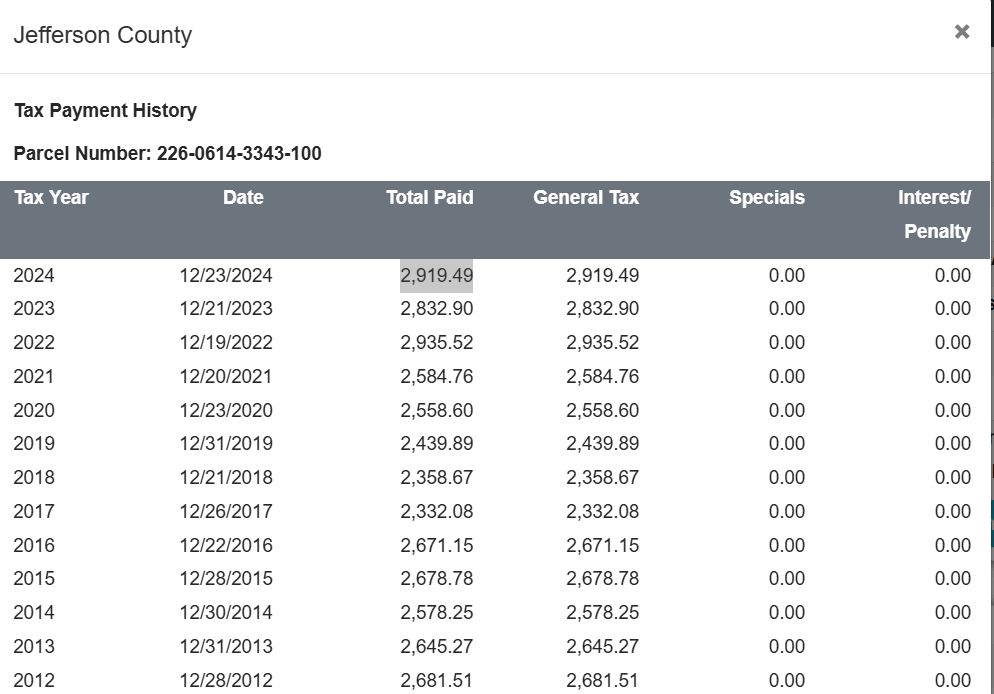Click the Tax Payment History heading
The width and height of the screenshot is (994, 694).
105,111
